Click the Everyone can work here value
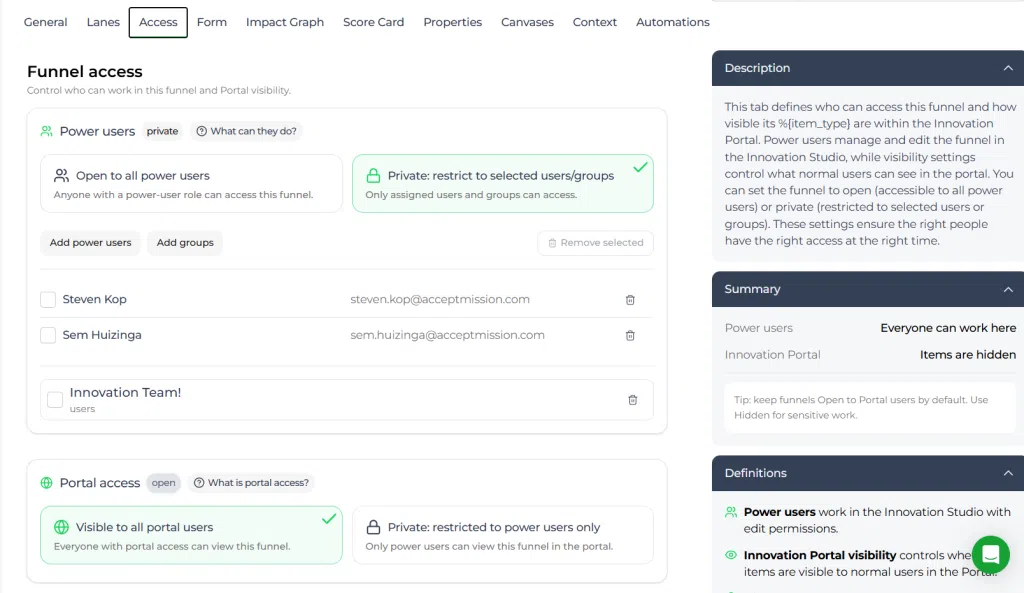Image resolution: width=1024 pixels, height=593 pixels. point(948,328)
